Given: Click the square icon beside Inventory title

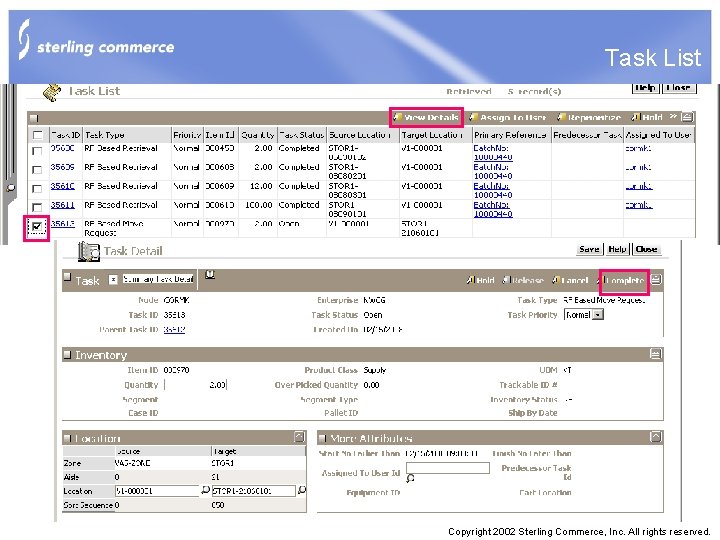Looking at the screenshot, I should click(68, 354).
